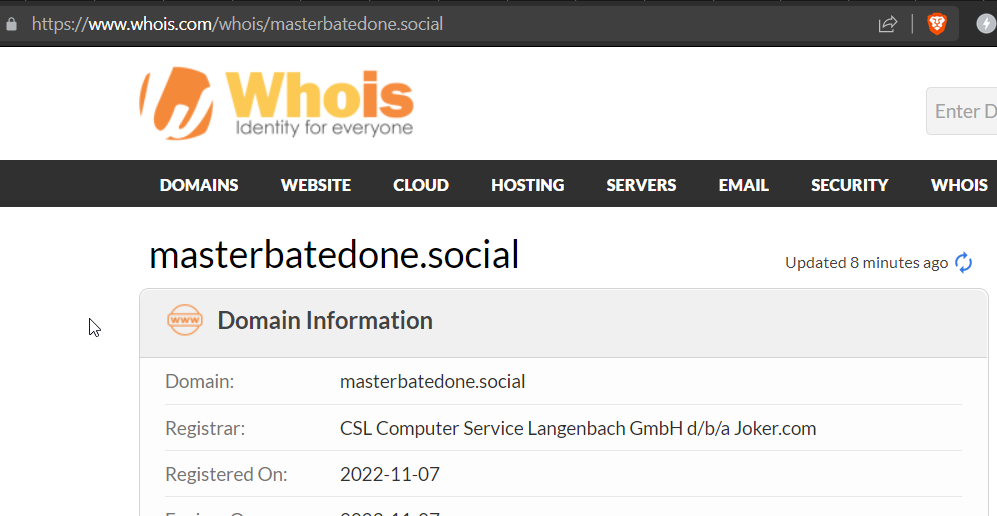The width and height of the screenshot is (997, 516).
Task: Click the lightning bolt extension icon
Action: point(985,24)
